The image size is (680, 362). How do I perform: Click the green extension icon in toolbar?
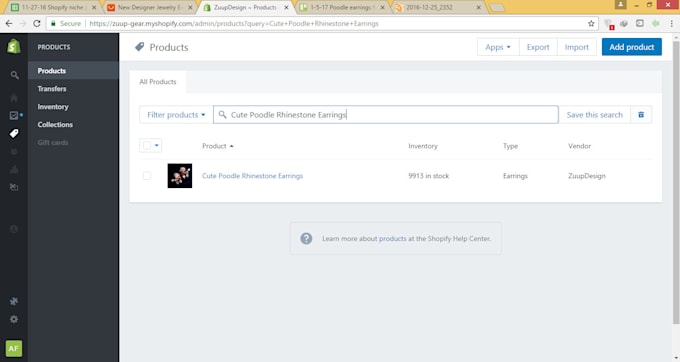(x=656, y=23)
